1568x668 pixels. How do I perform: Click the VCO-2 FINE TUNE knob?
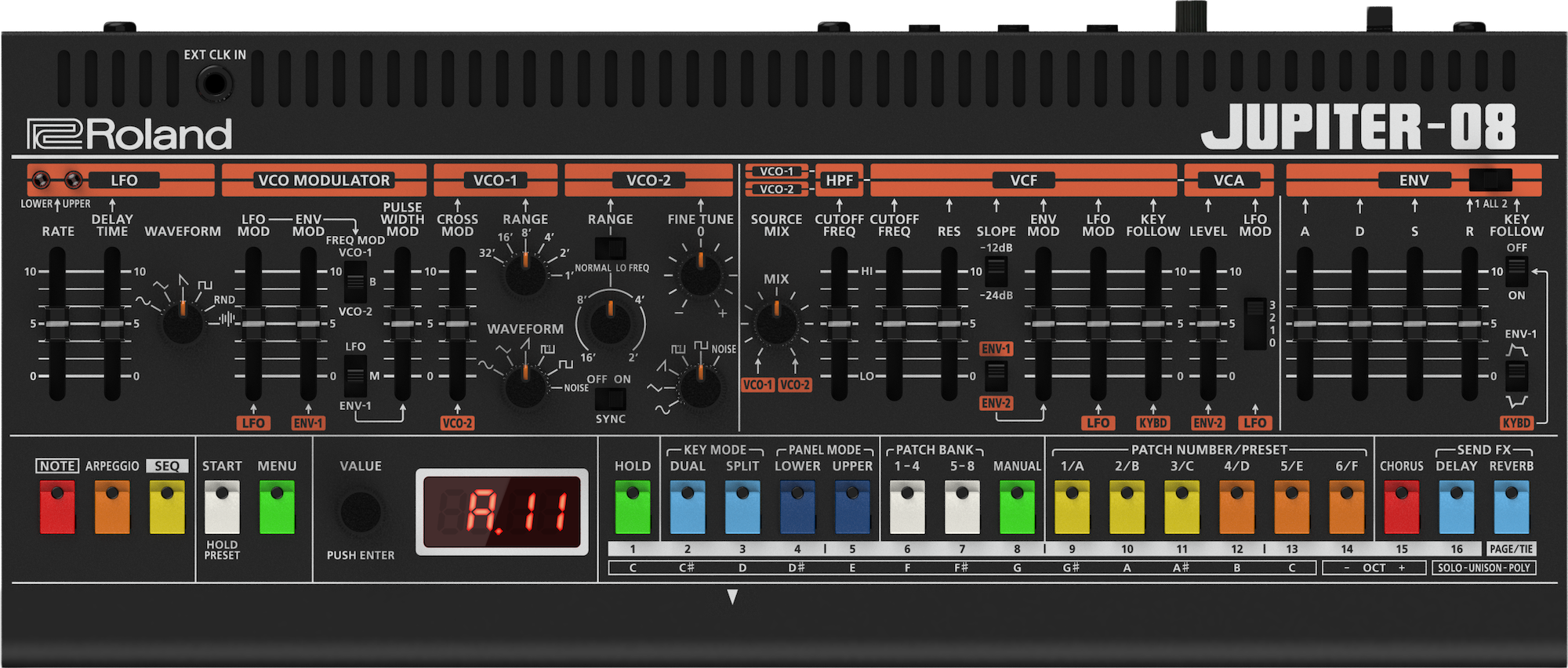coord(700,274)
